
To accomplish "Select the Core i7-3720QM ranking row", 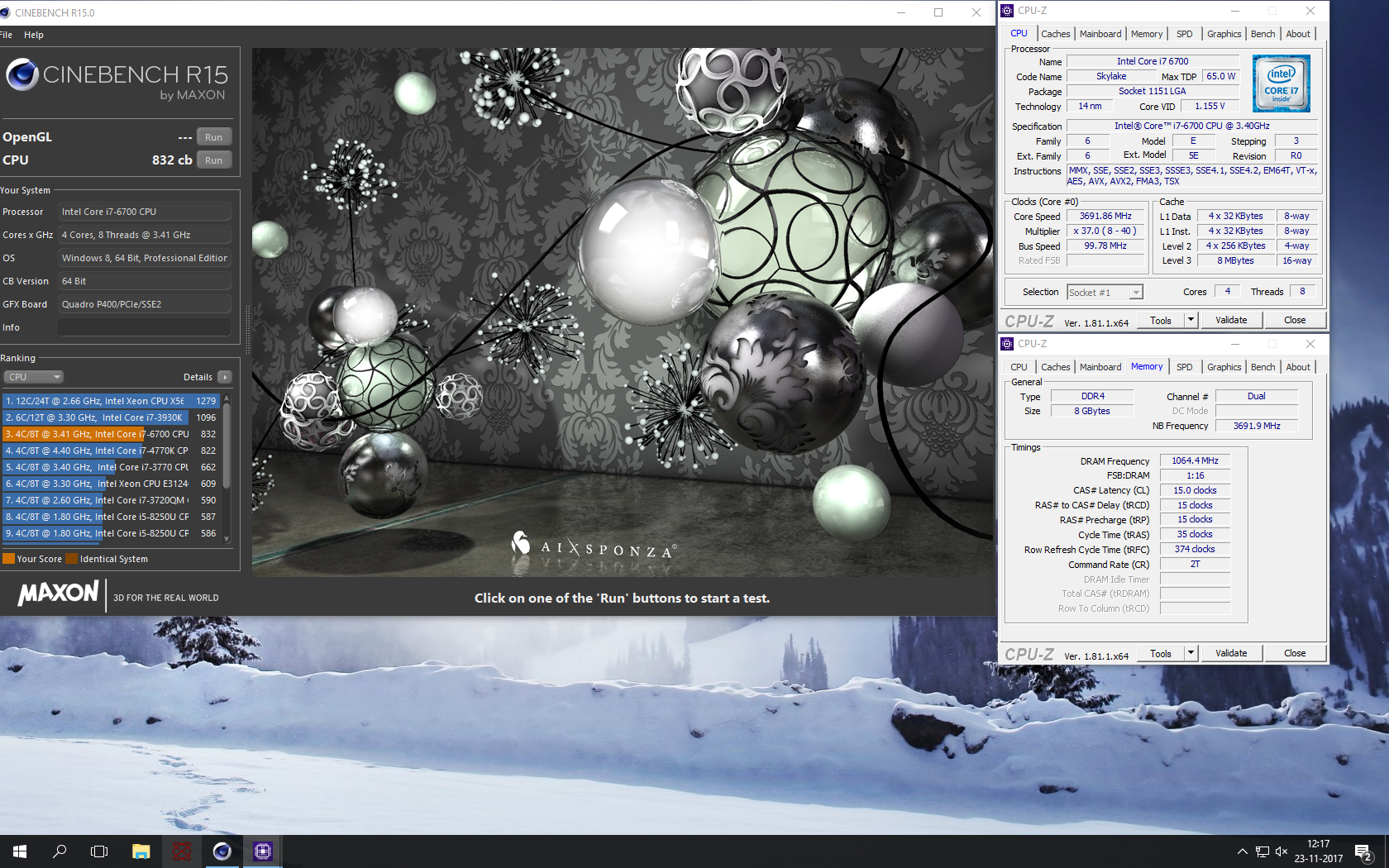I will pos(111,500).
